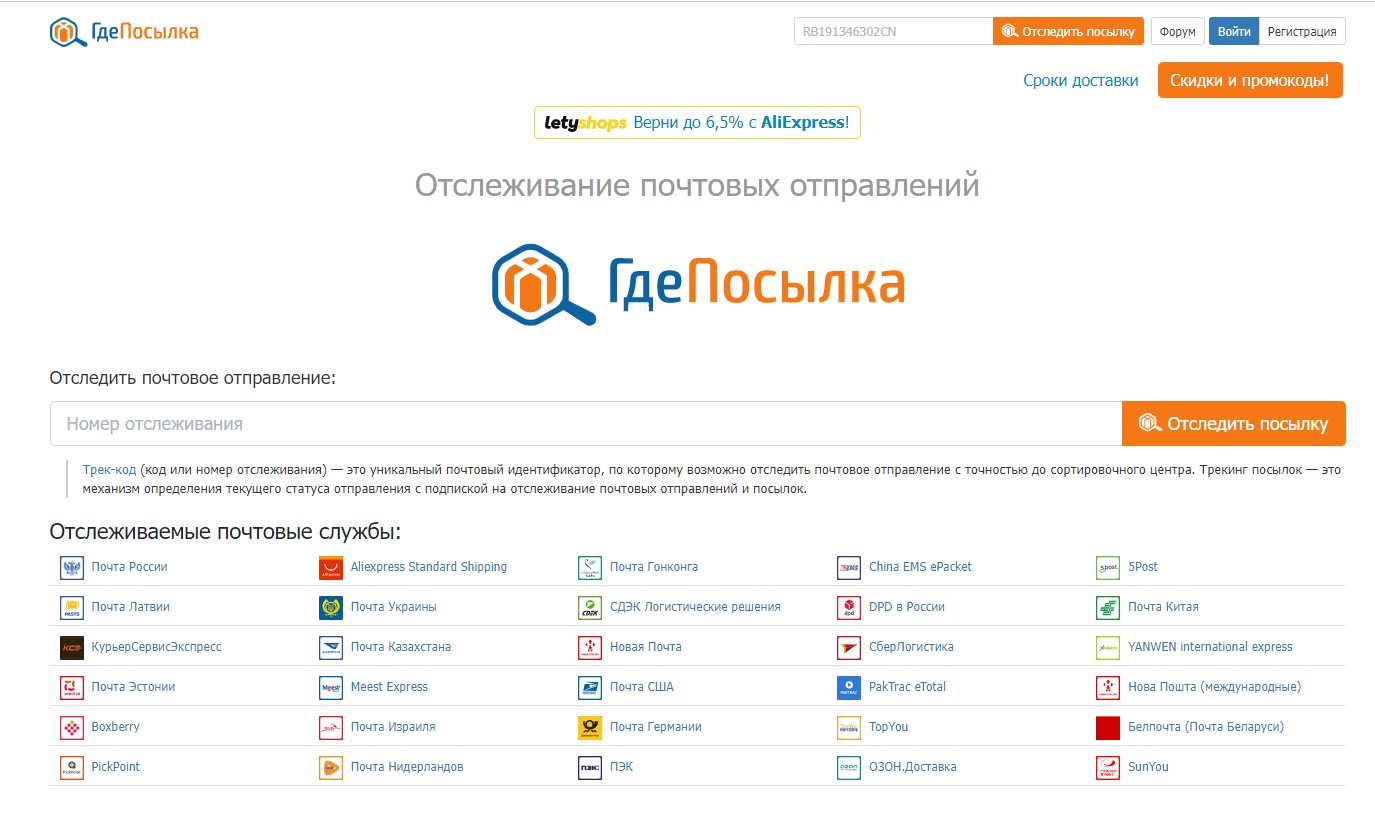Open the Почта Китая link
This screenshot has height=816, width=1375.
[1163, 607]
